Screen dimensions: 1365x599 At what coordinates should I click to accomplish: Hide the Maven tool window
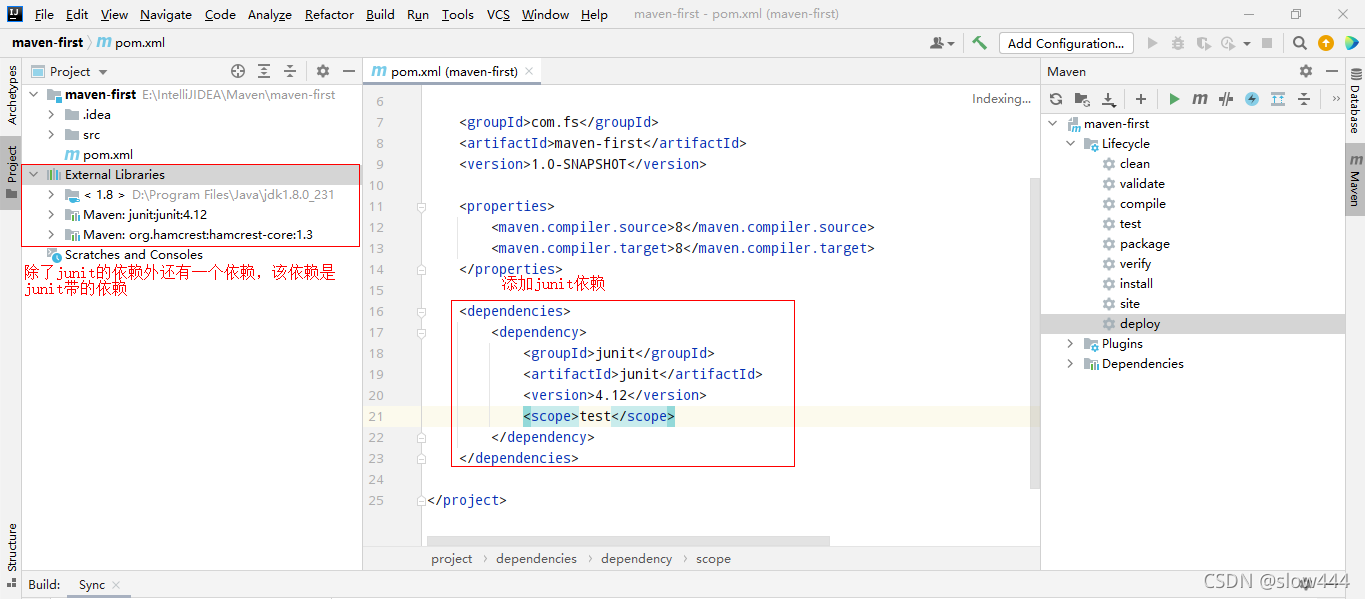tap(1332, 71)
